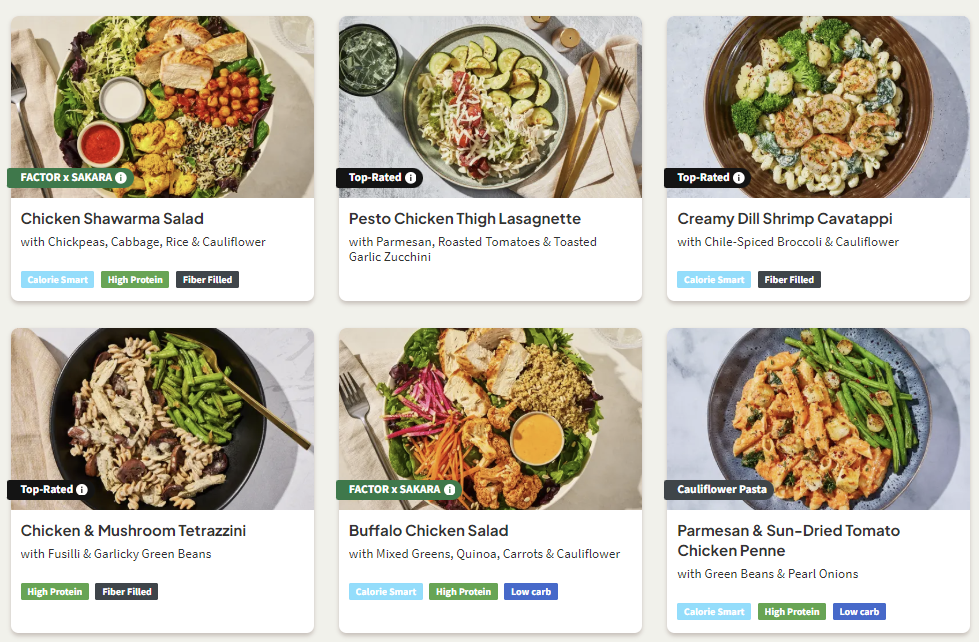
Task: Click the Creamy Dill Shrimp Cavatappi title
Action: pos(784,219)
